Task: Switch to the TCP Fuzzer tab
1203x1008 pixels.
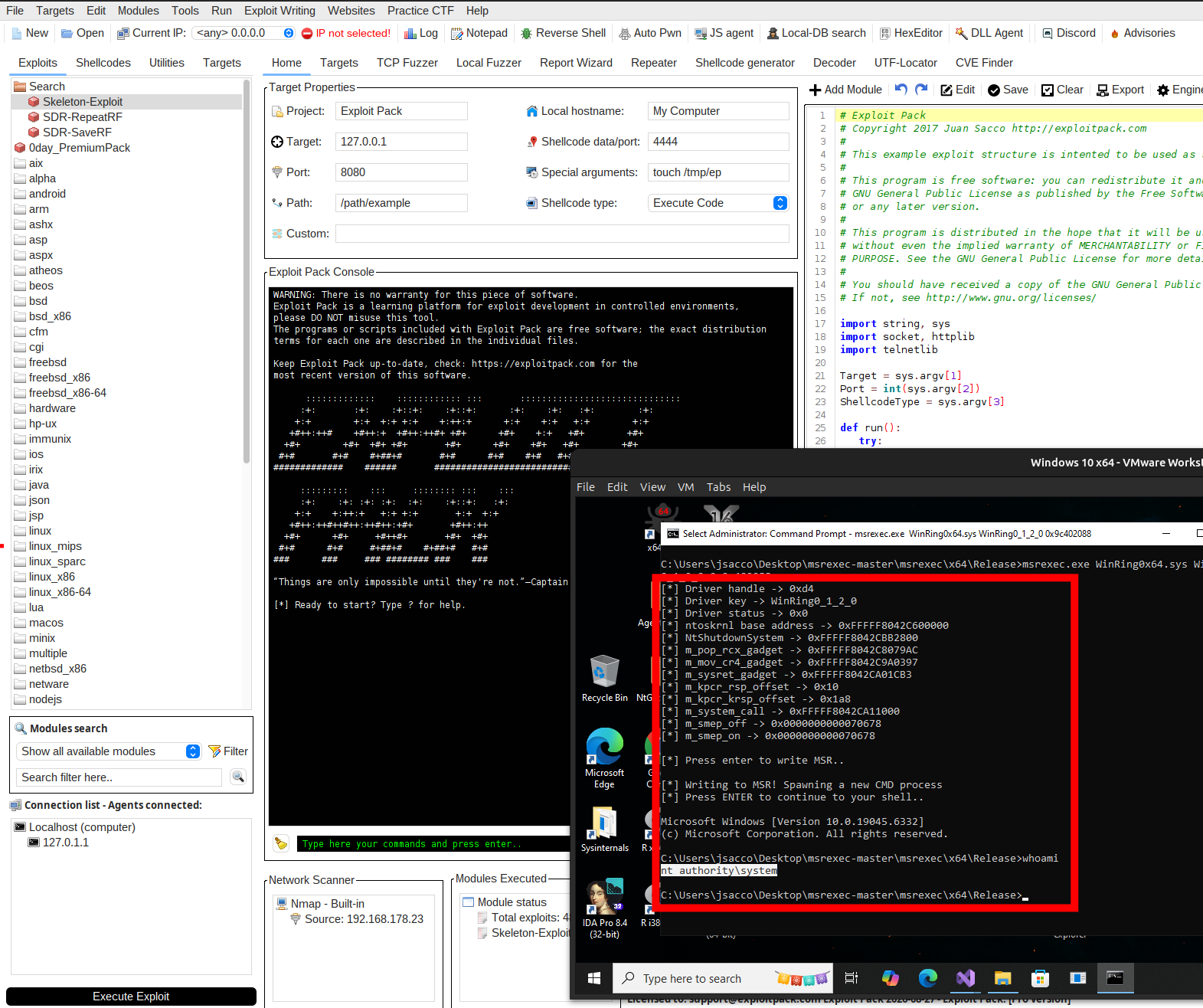Action: coord(407,63)
